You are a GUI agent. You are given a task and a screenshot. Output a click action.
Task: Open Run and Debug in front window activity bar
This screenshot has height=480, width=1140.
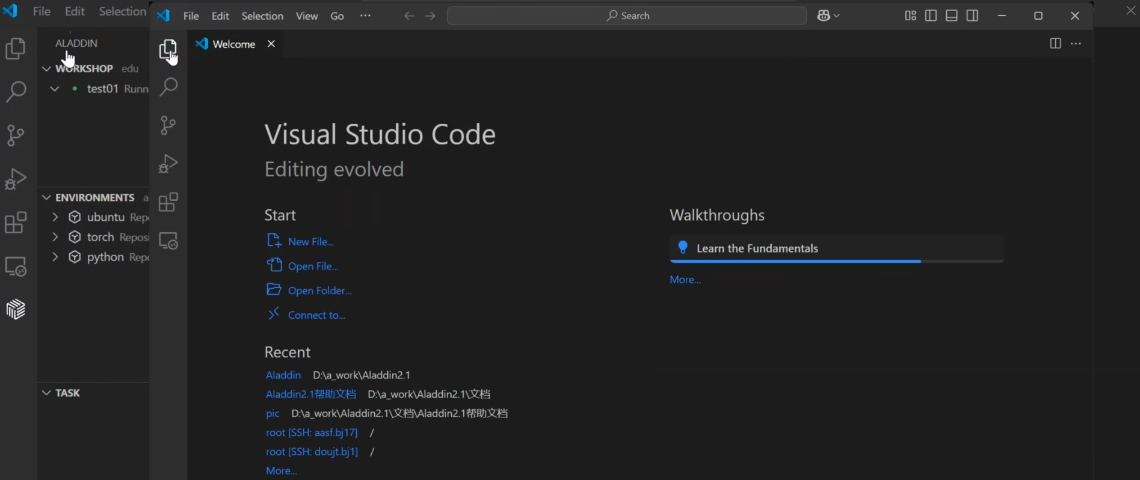(x=168, y=164)
